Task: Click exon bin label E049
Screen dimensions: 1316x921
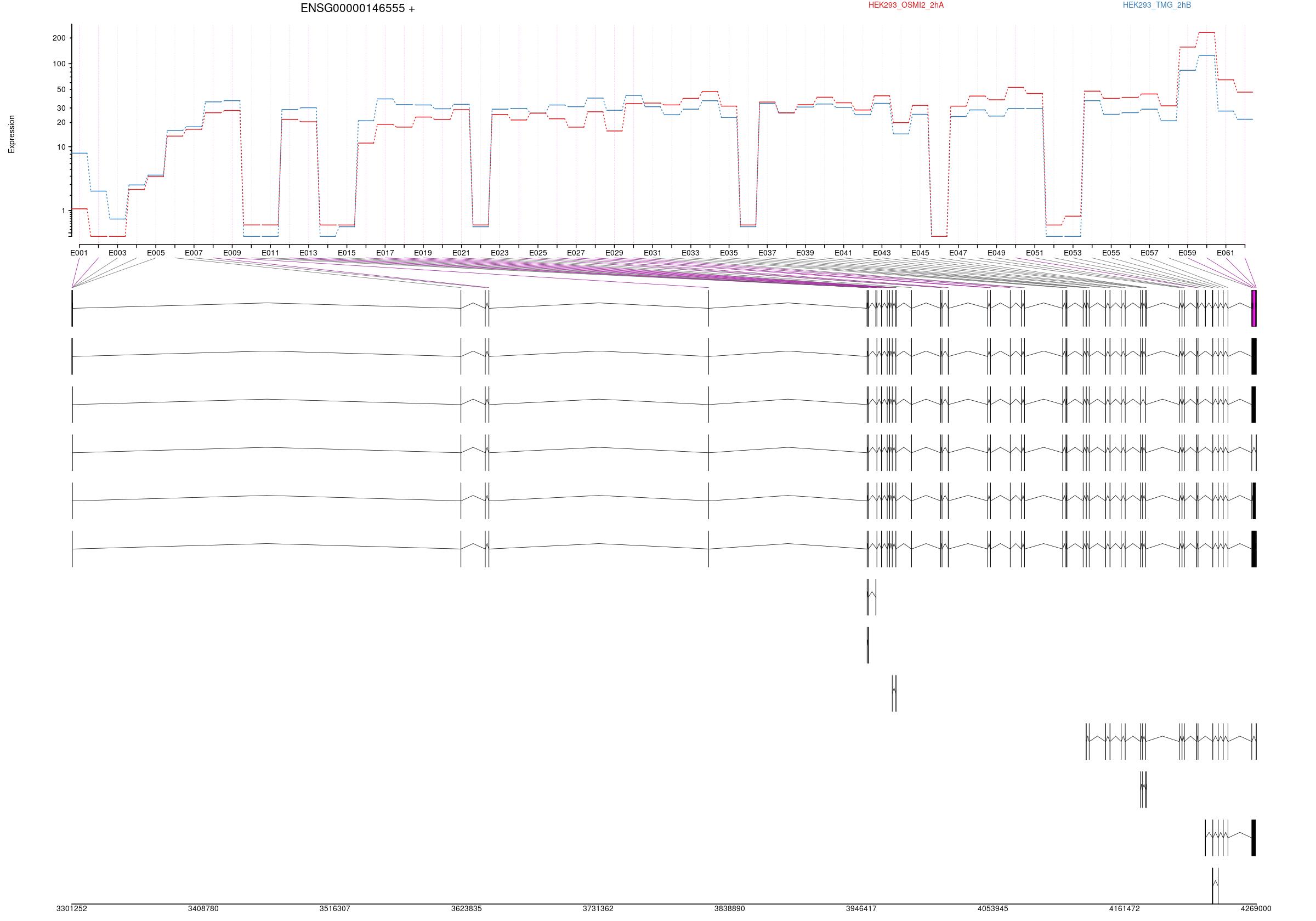Action: tap(997, 253)
